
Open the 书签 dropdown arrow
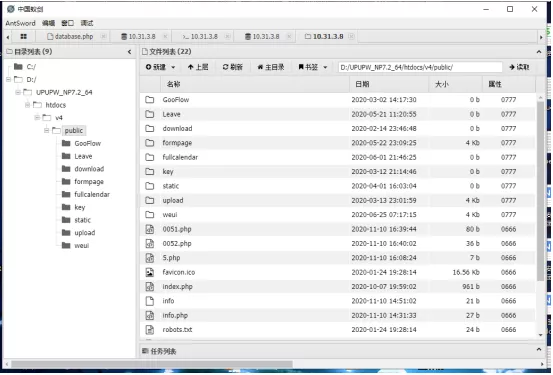(325, 67)
